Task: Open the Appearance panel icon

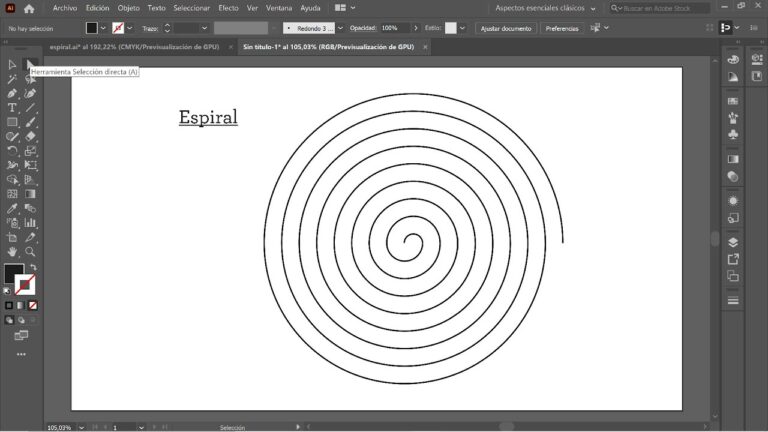Action: tap(733, 201)
